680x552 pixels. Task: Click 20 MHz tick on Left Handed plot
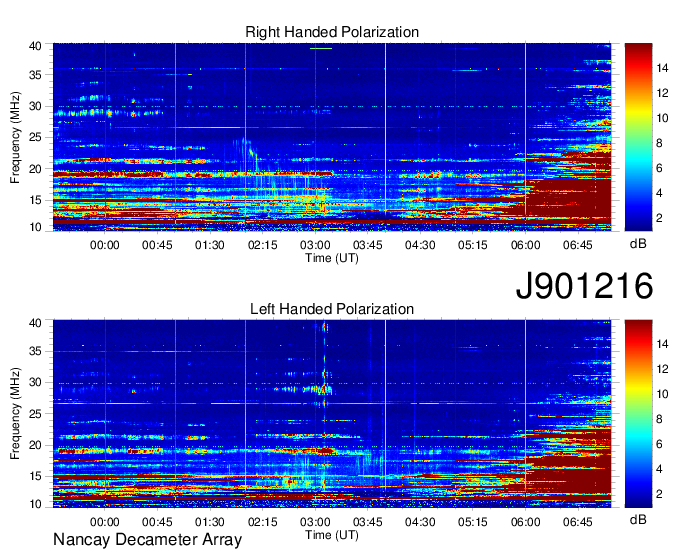pyautogui.click(x=35, y=445)
